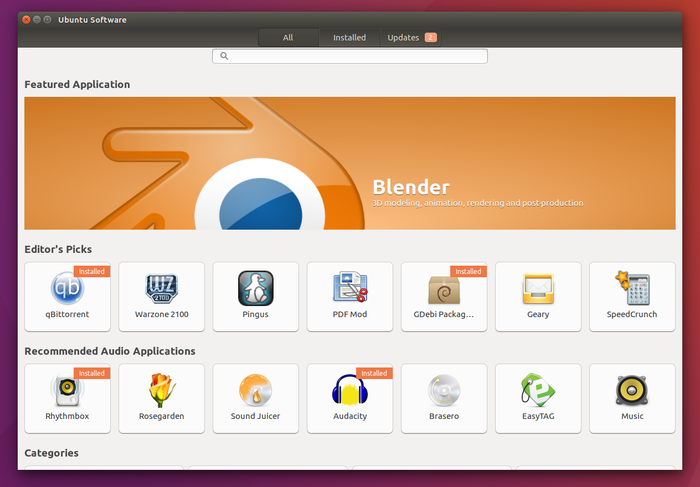The height and width of the screenshot is (487, 700).
Task: Open the Pingus penguin icon
Action: click(x=255, y=288)
